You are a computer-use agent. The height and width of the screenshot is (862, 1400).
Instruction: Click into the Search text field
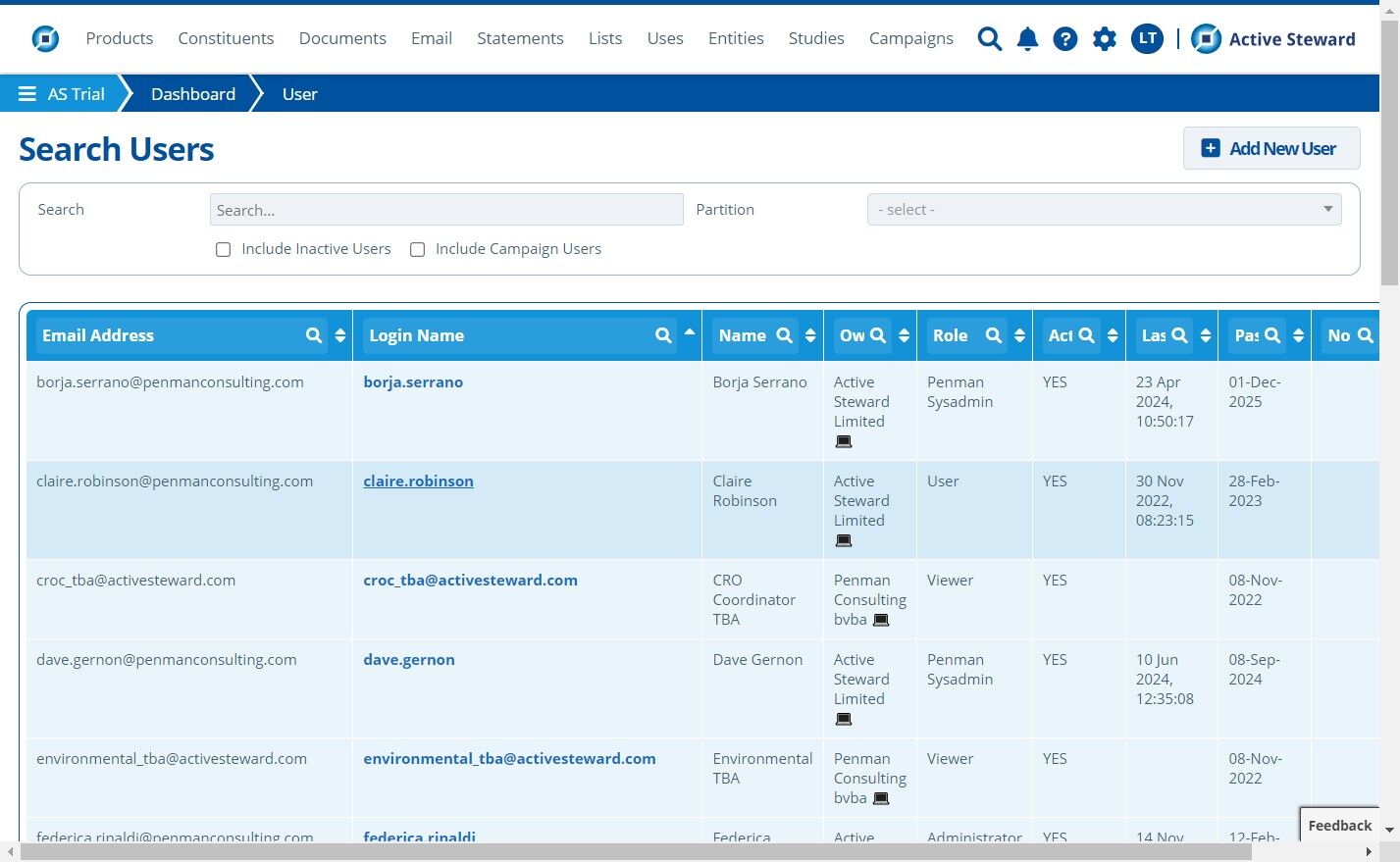(x=446, y=210)
